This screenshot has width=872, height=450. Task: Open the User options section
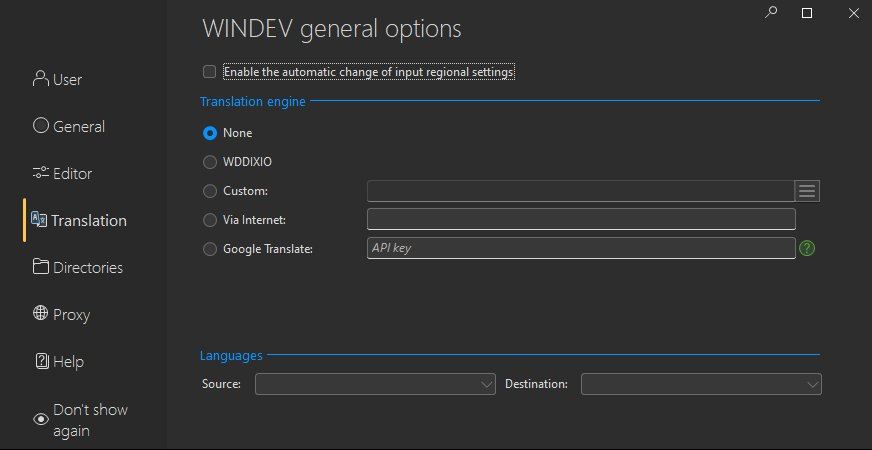(x=57, y=79)
